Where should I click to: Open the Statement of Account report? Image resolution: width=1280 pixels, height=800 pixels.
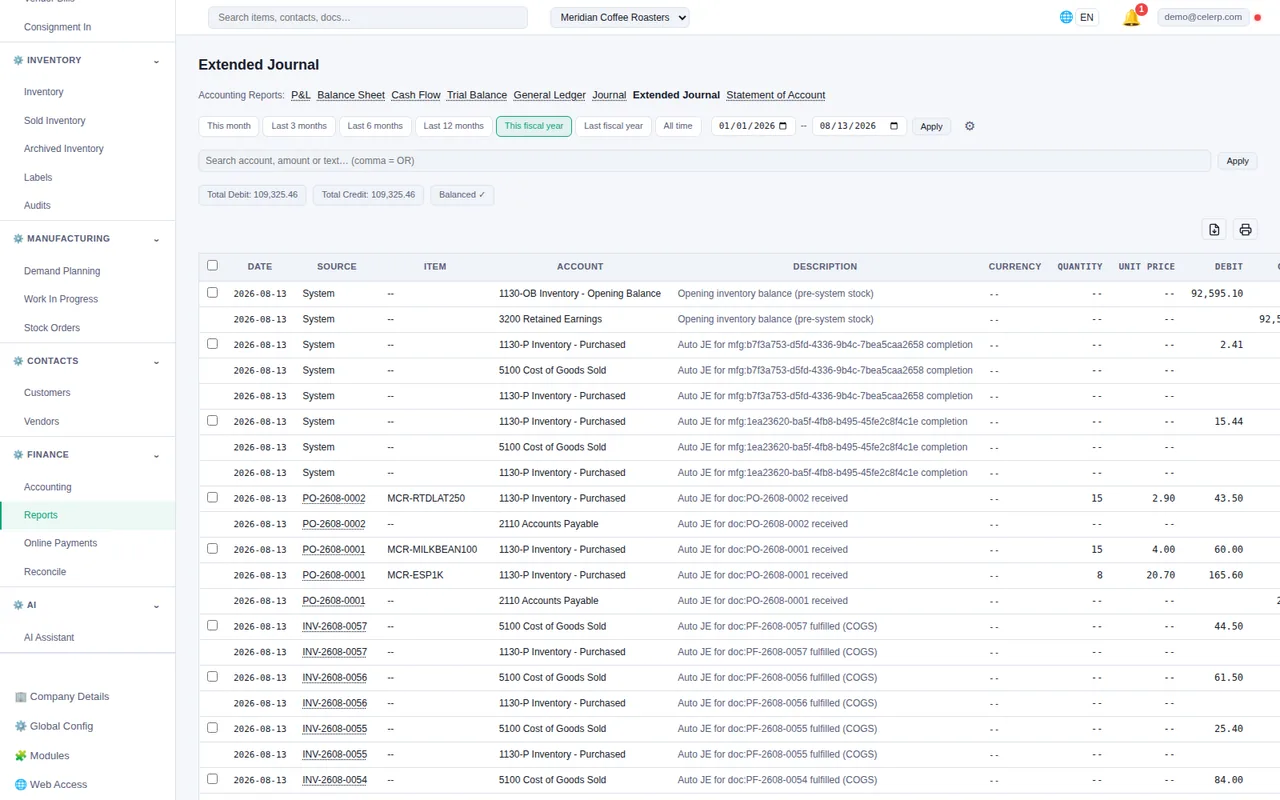(776, 95)
